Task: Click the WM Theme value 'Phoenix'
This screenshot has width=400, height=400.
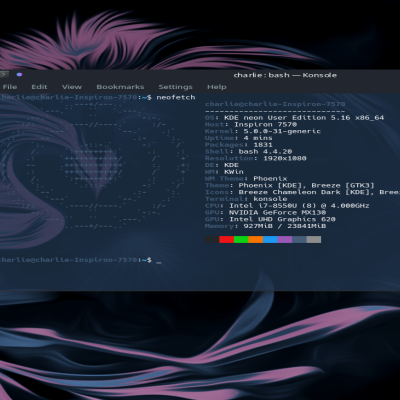Action: 270,178
